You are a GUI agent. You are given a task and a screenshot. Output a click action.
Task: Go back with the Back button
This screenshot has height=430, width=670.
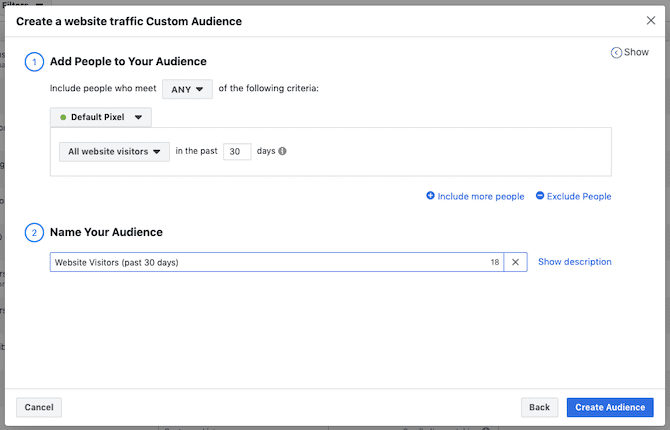[x=539, y=407]
